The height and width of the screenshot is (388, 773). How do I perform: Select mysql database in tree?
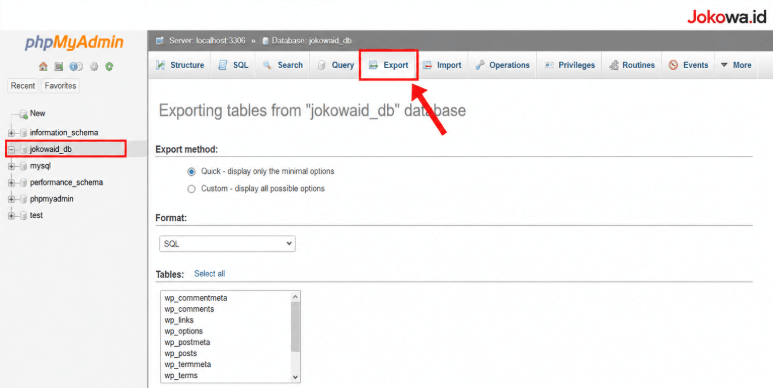click(x=40, y=166)
